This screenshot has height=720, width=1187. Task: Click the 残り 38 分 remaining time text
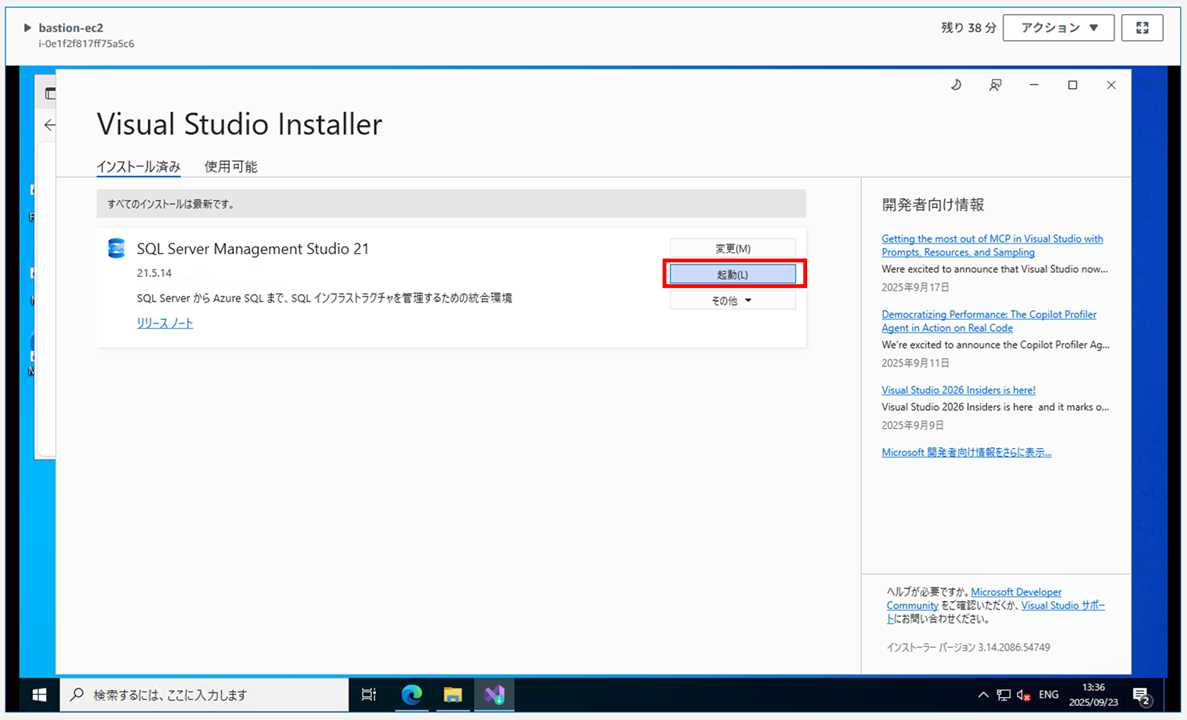coord(968,28)
